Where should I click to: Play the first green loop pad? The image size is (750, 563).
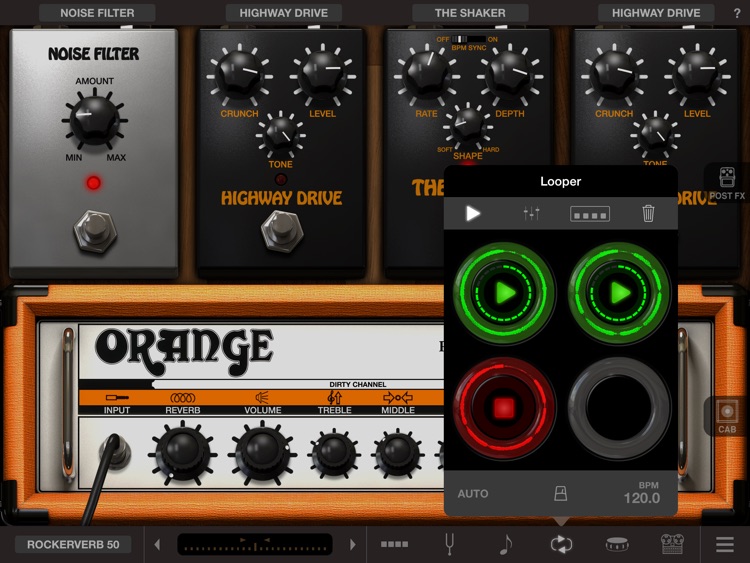504,292
